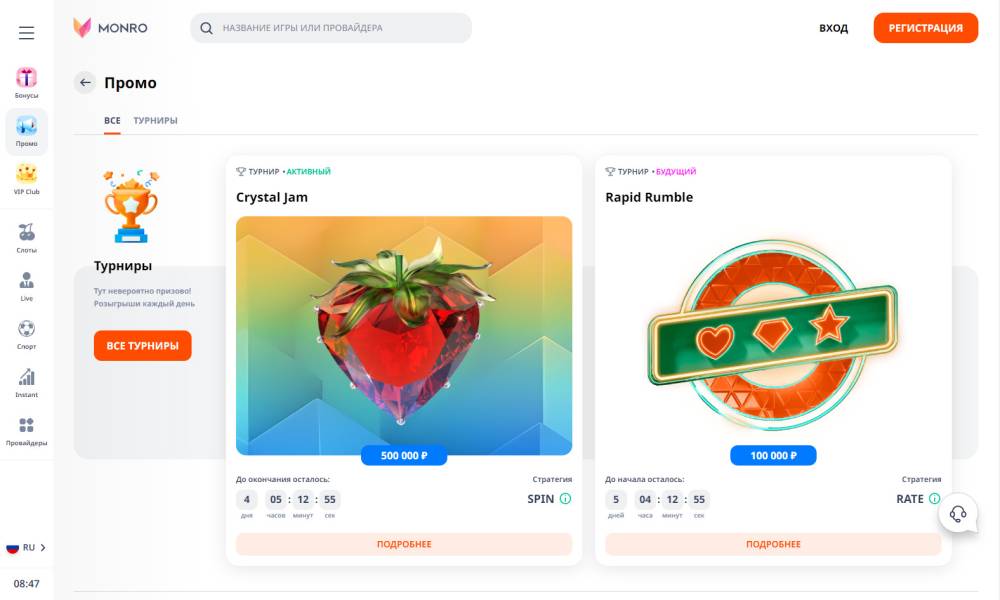Open the Crystal Jam tournament image
Viewport: 1000px width, 600px height.
click(404, 336)
